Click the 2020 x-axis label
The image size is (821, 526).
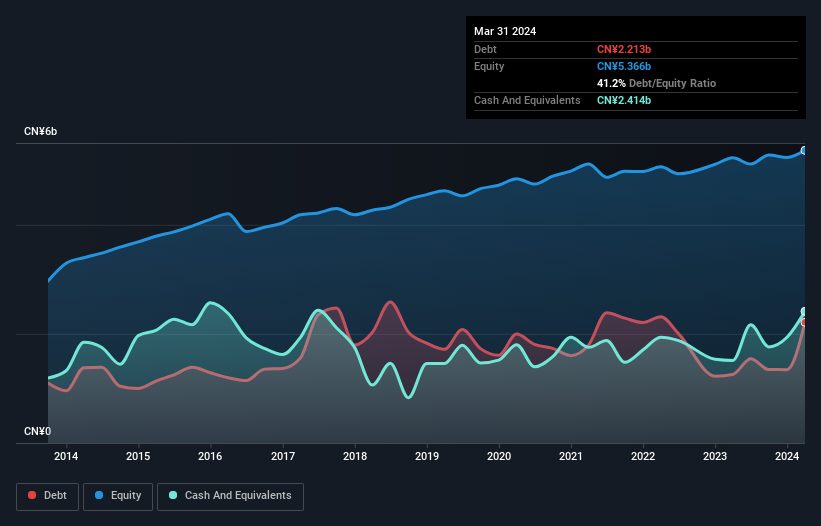pyautogui.click(x=499, y=457)
